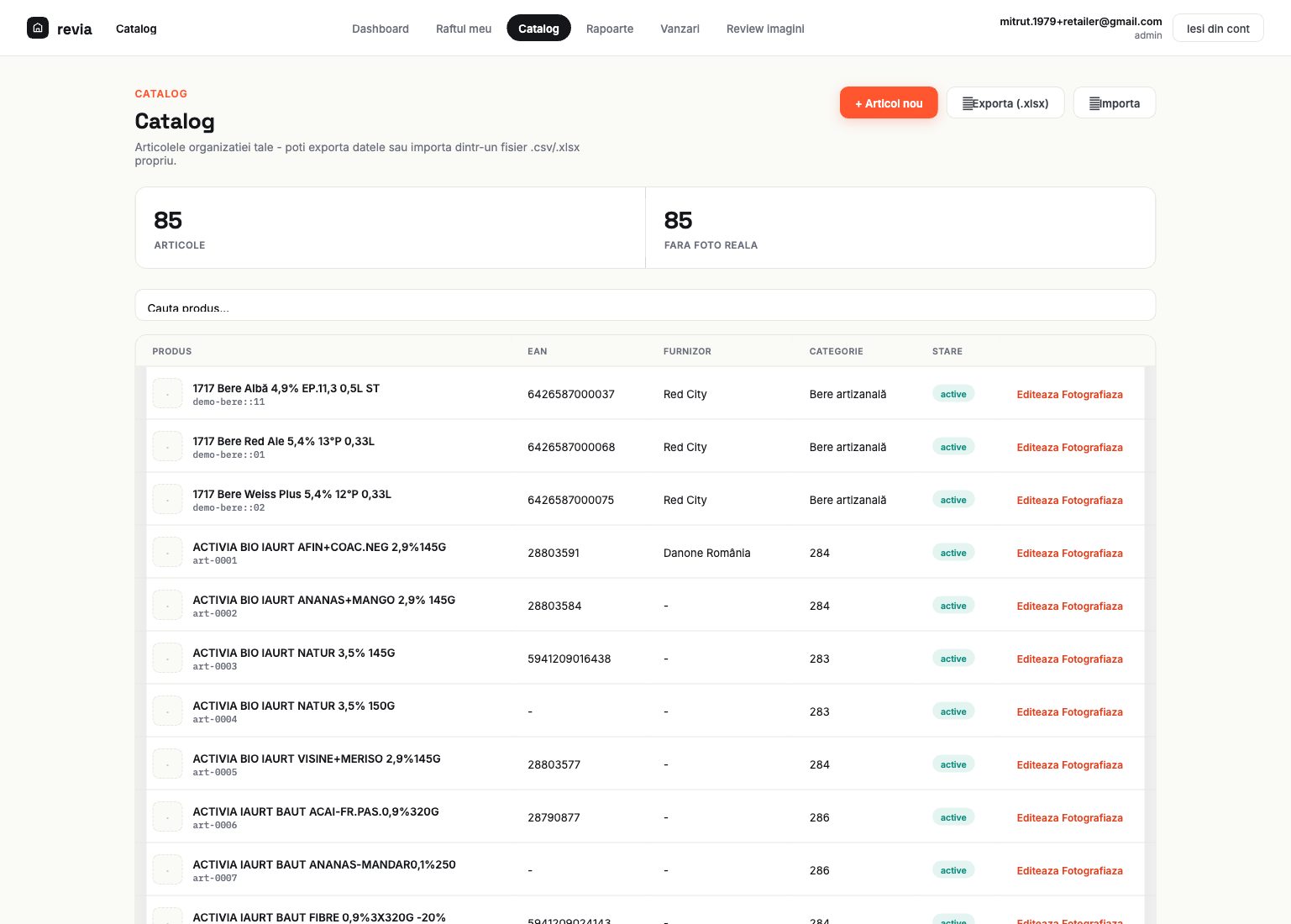Click Bere artizanală category in Weiss Plus row

point(848,500)
